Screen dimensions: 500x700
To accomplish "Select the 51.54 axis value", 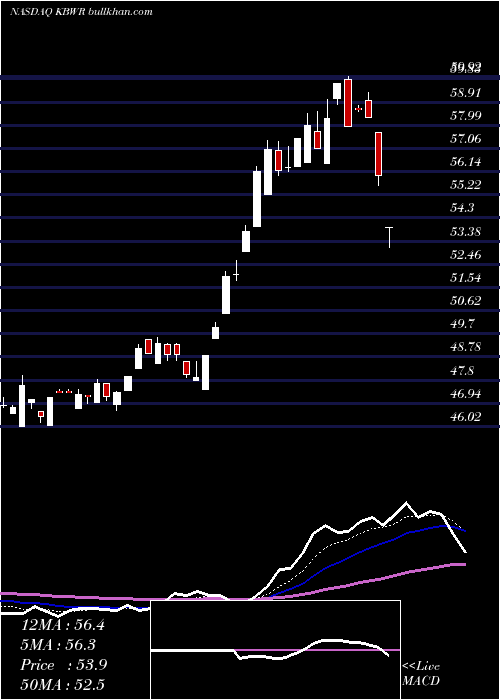I will [x=466, y=278].
